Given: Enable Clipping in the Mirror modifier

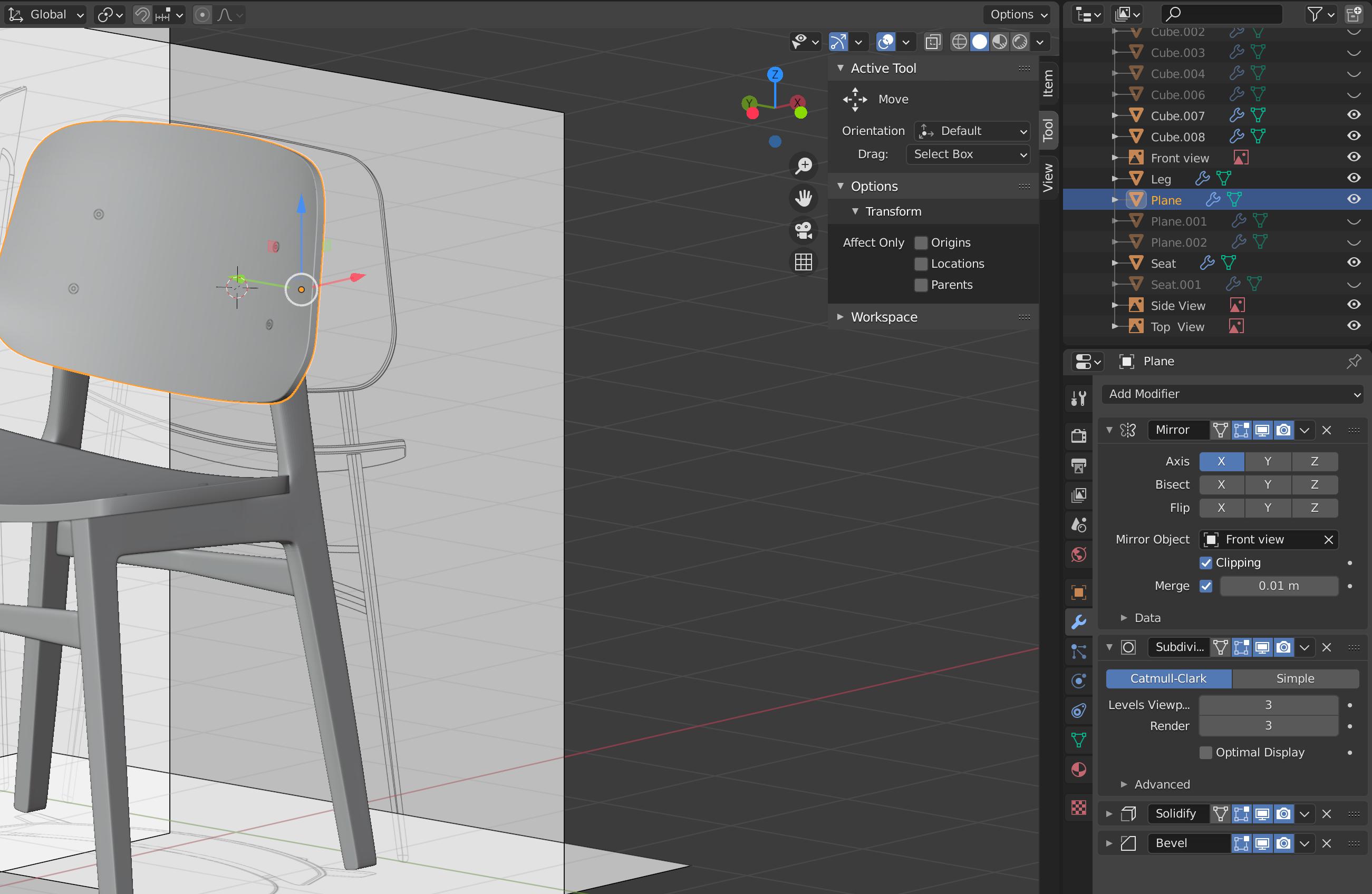Looking at the screenshot, I should [x=1205, y=562].
